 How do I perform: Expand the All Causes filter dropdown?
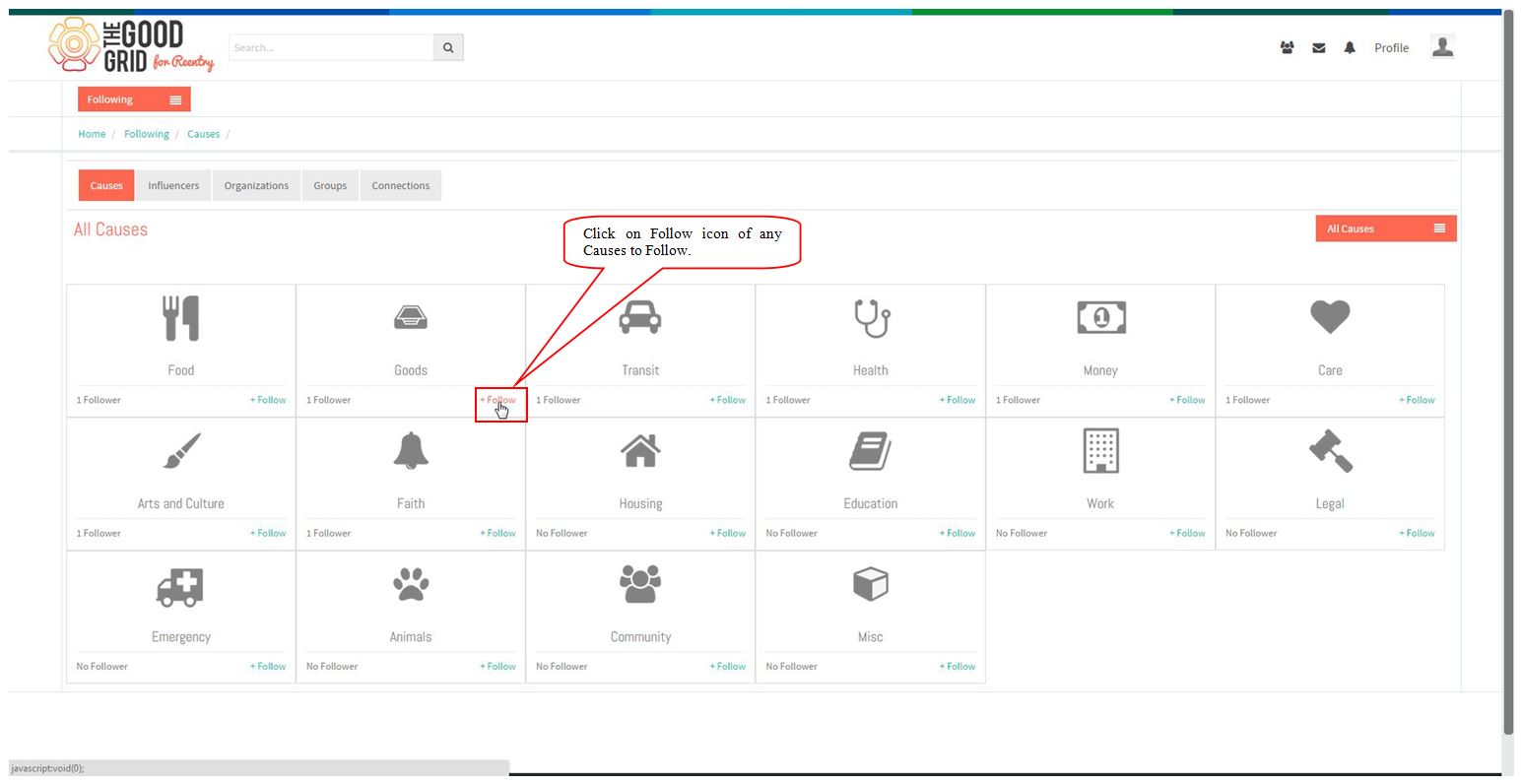point(1385,229)
